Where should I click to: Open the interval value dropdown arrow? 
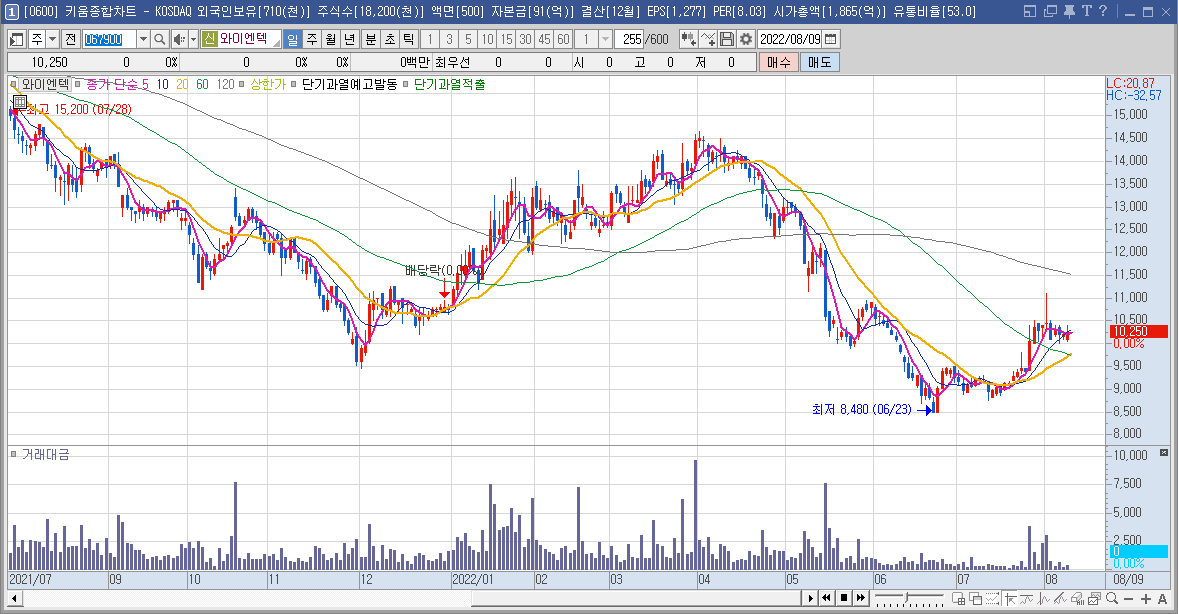pyautogui.click(x=605, y=39)
